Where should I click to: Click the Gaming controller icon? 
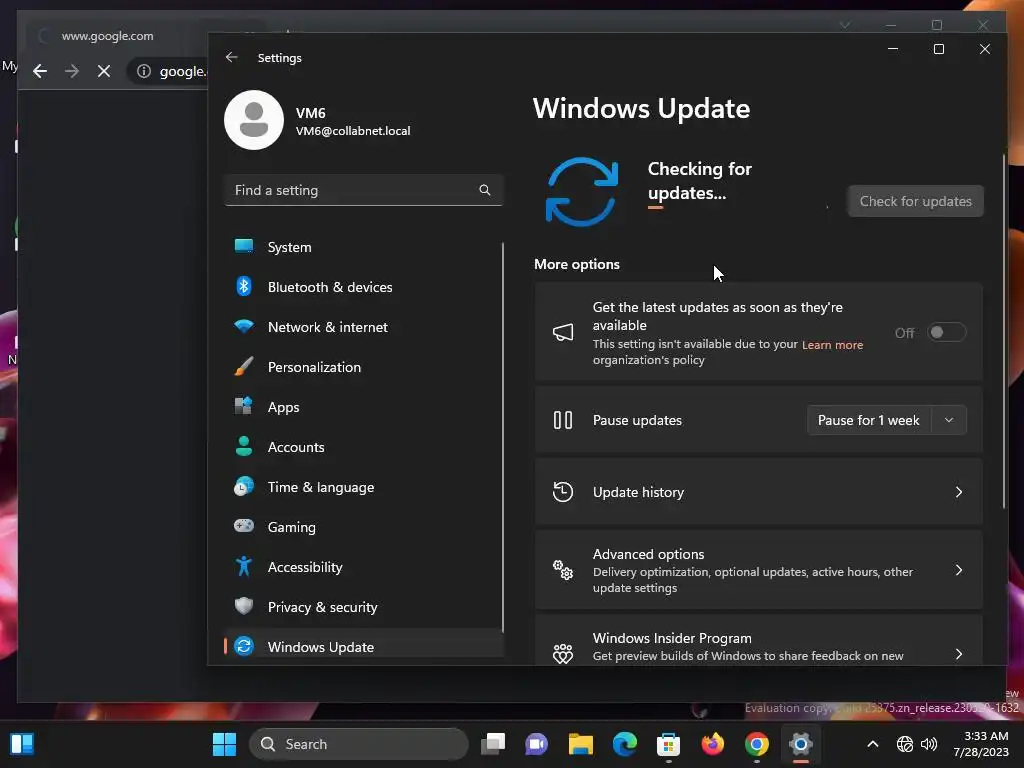tap(244, 526)
